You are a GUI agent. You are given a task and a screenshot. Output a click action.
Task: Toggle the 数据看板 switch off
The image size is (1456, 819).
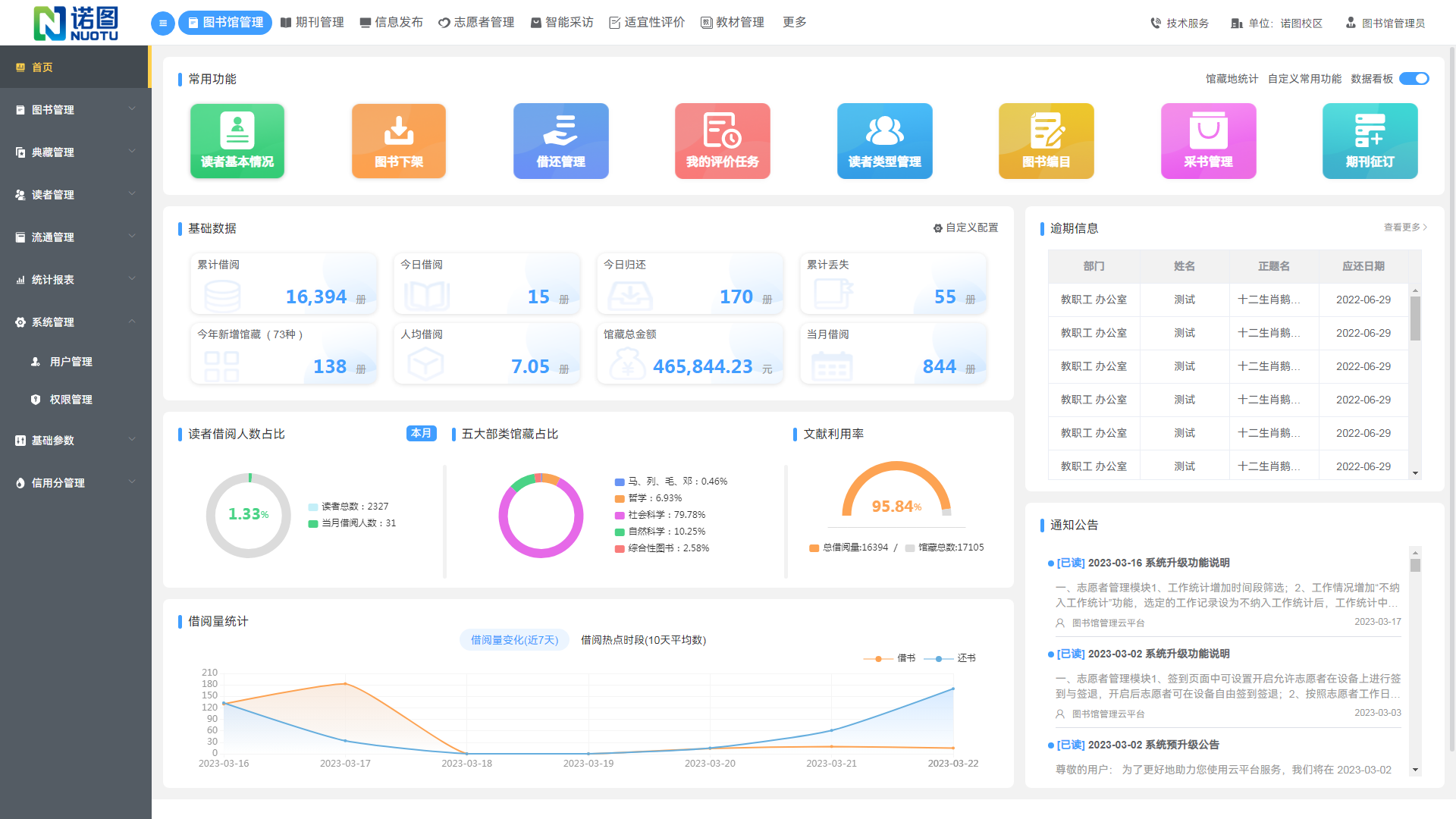1414,79
